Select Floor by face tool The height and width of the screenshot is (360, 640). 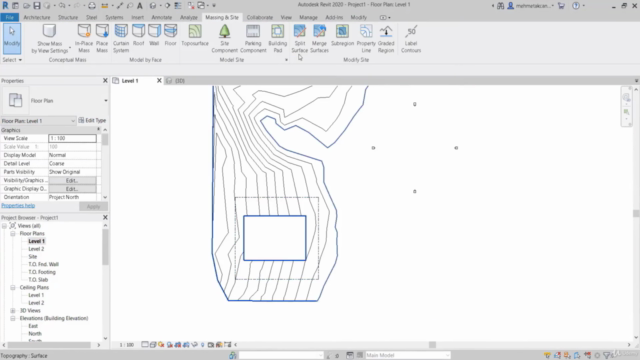pyautogui.click(x=170, y=36)
